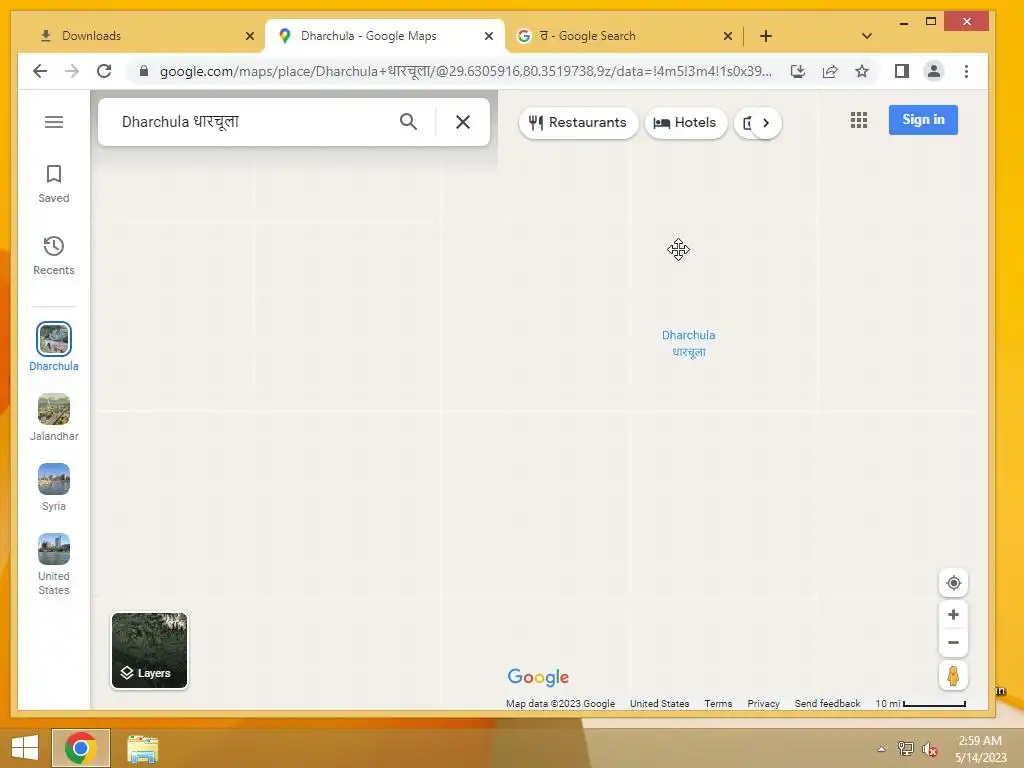The width and height of the screenshot is (1024, 768).
Task: Open the taskbar clock and date
Action: [x=980, y=749]
